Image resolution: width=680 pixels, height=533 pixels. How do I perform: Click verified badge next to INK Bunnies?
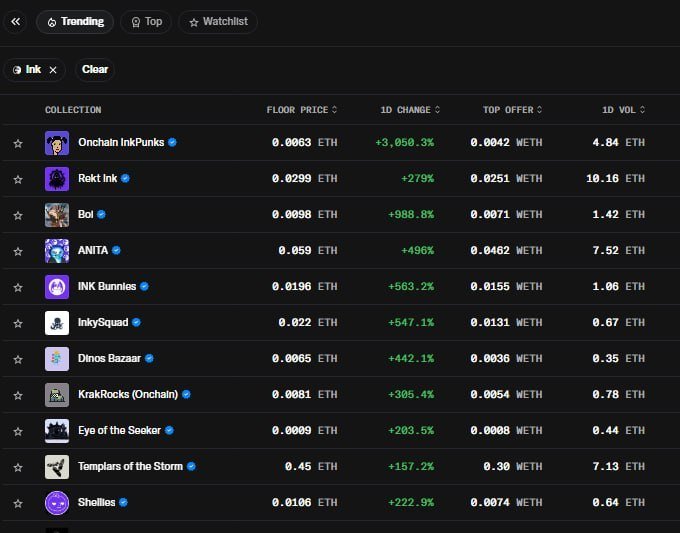point(144,286)
